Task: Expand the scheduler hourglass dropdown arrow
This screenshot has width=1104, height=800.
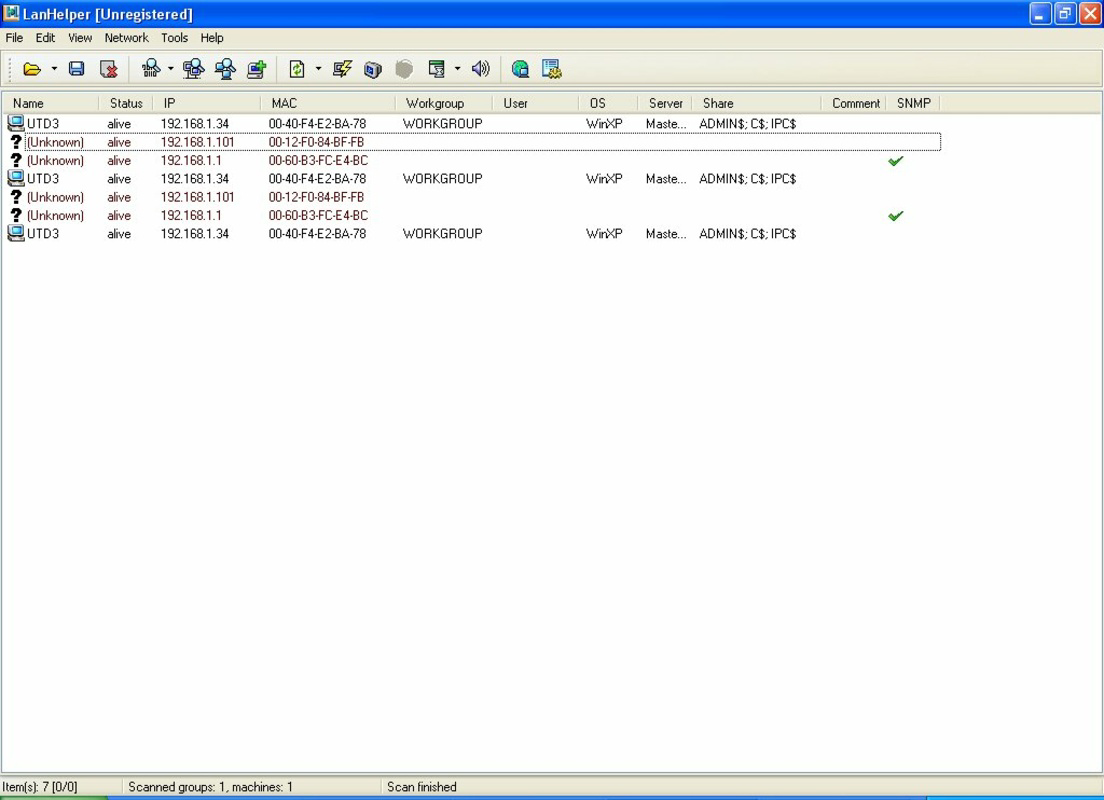Action: [x=458, y=69]
